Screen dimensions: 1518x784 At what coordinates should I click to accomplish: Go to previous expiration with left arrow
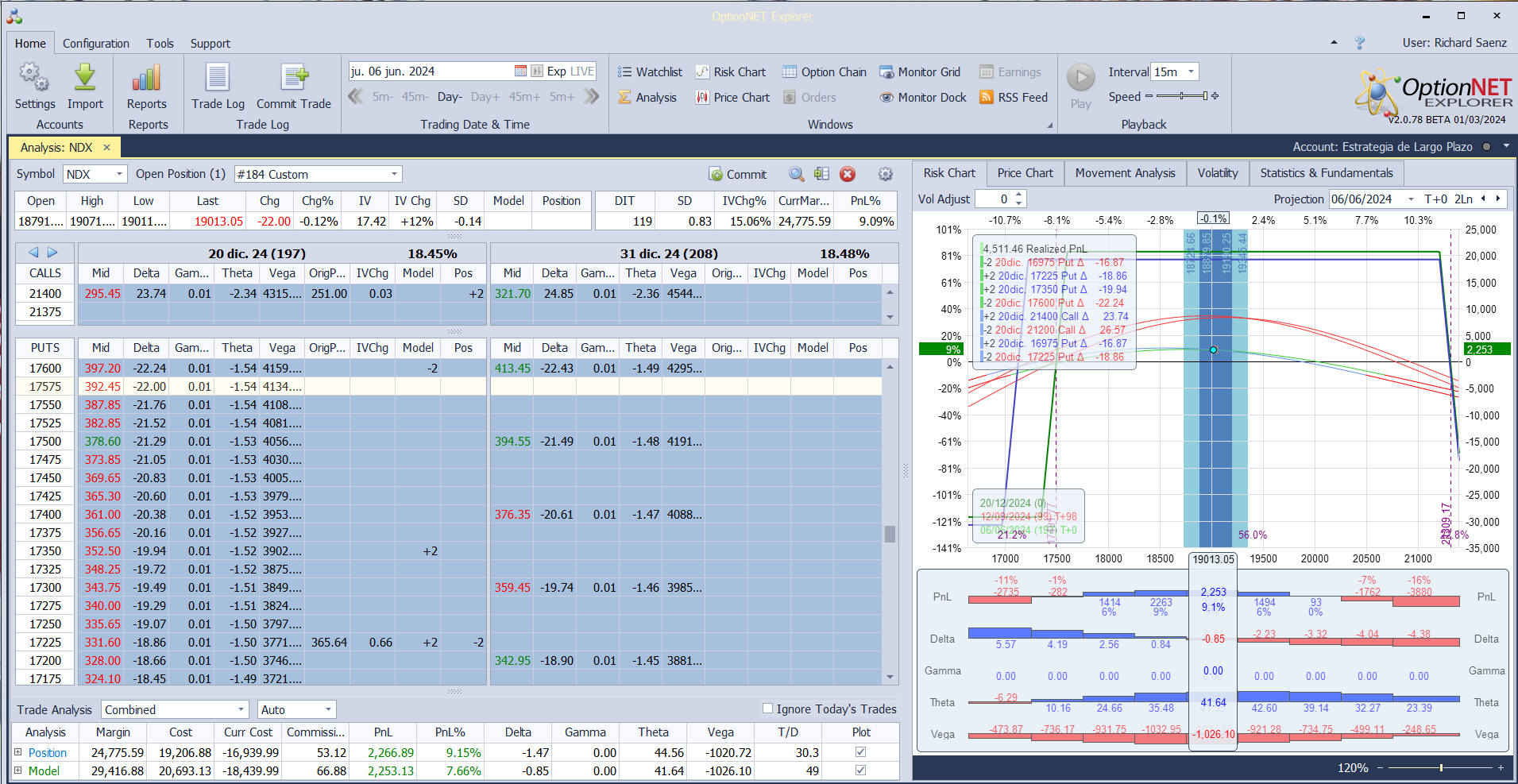(33, 253)
